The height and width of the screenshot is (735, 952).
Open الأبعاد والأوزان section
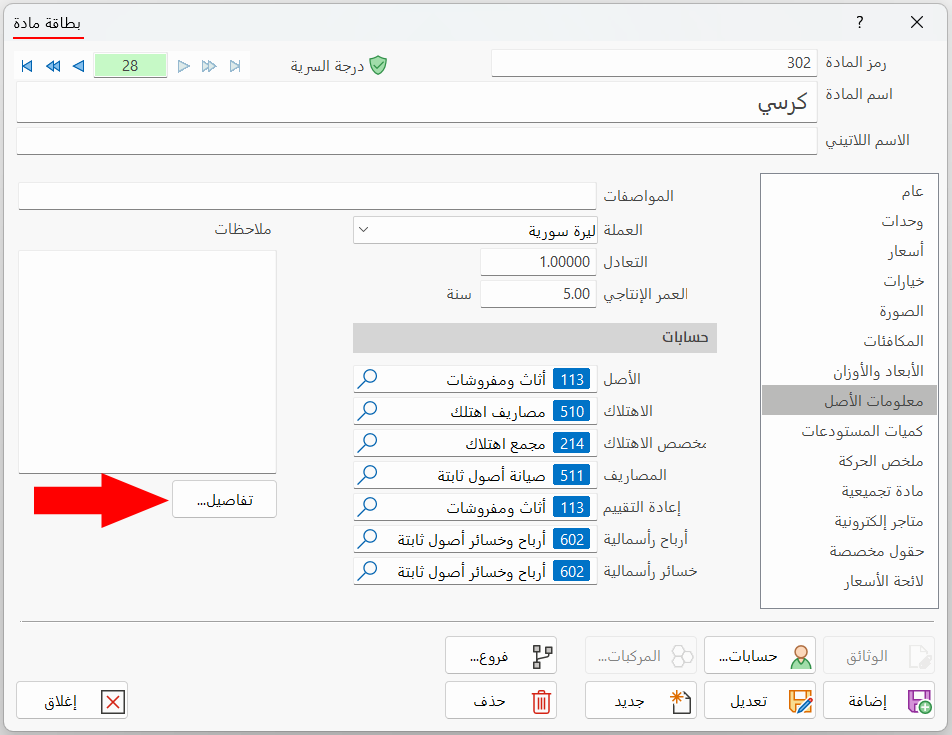[849, 371]
